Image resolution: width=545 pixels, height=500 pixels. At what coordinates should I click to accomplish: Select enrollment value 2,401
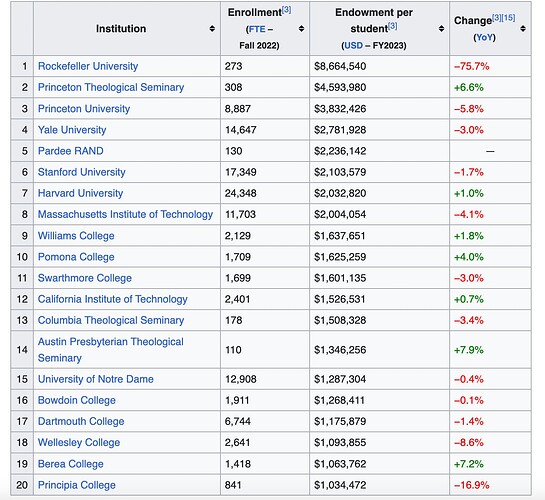pos(237,299)
